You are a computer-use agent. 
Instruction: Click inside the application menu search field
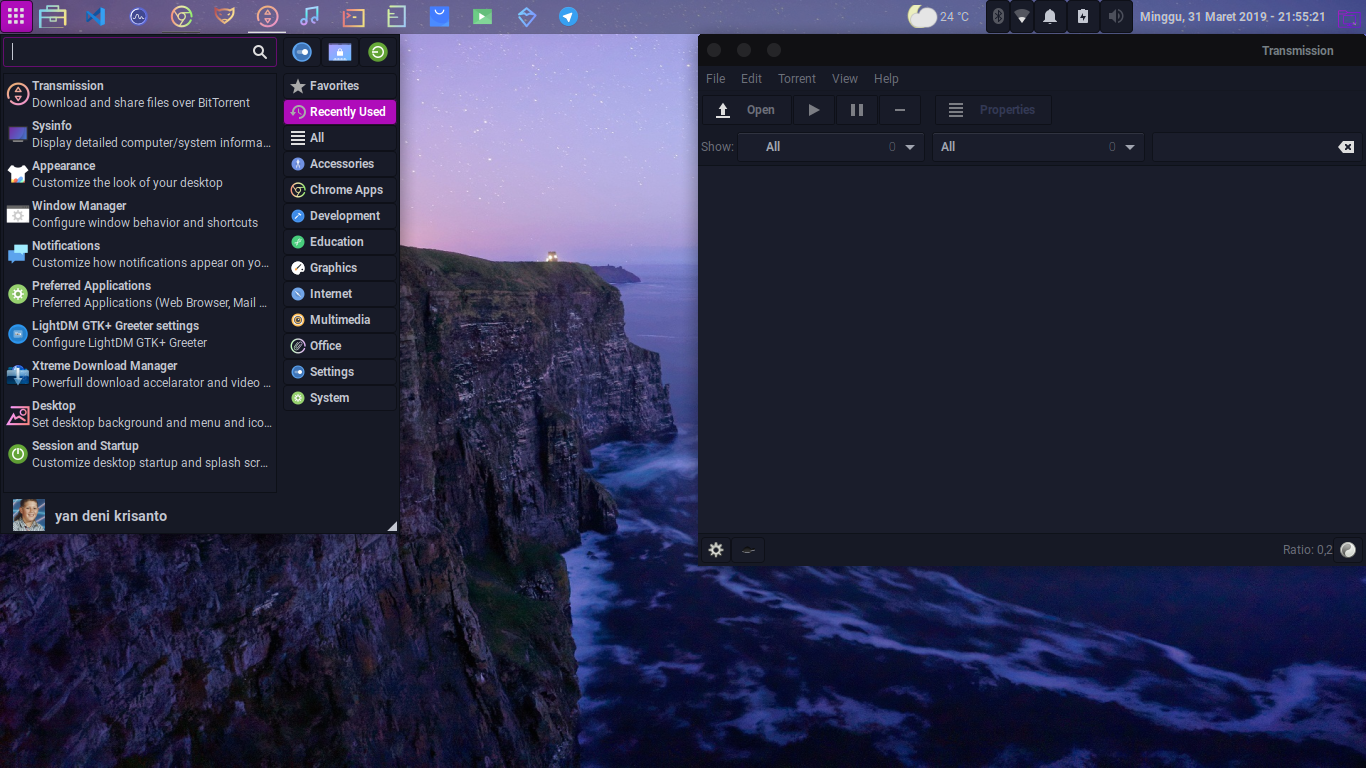point(130,51)
